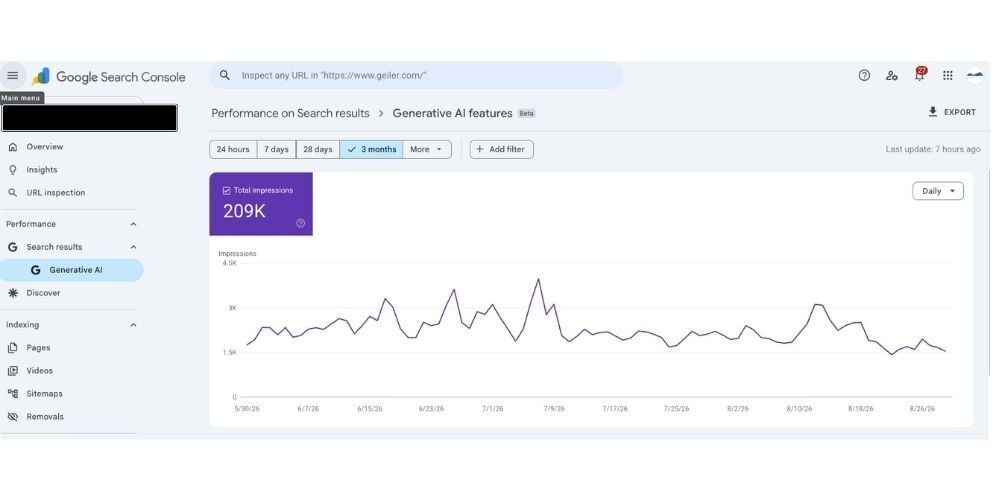The image size is (1000, 500).
Task: Click the Google Search Console logo
Action: coord(108,77)
